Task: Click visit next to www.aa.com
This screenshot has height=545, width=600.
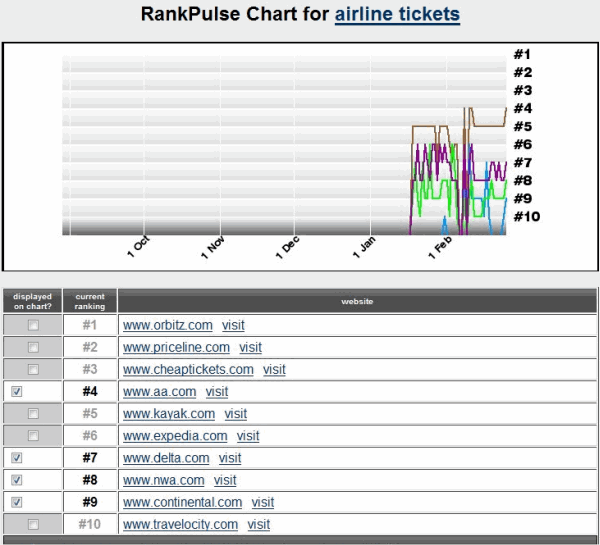Action: point(217,392)
